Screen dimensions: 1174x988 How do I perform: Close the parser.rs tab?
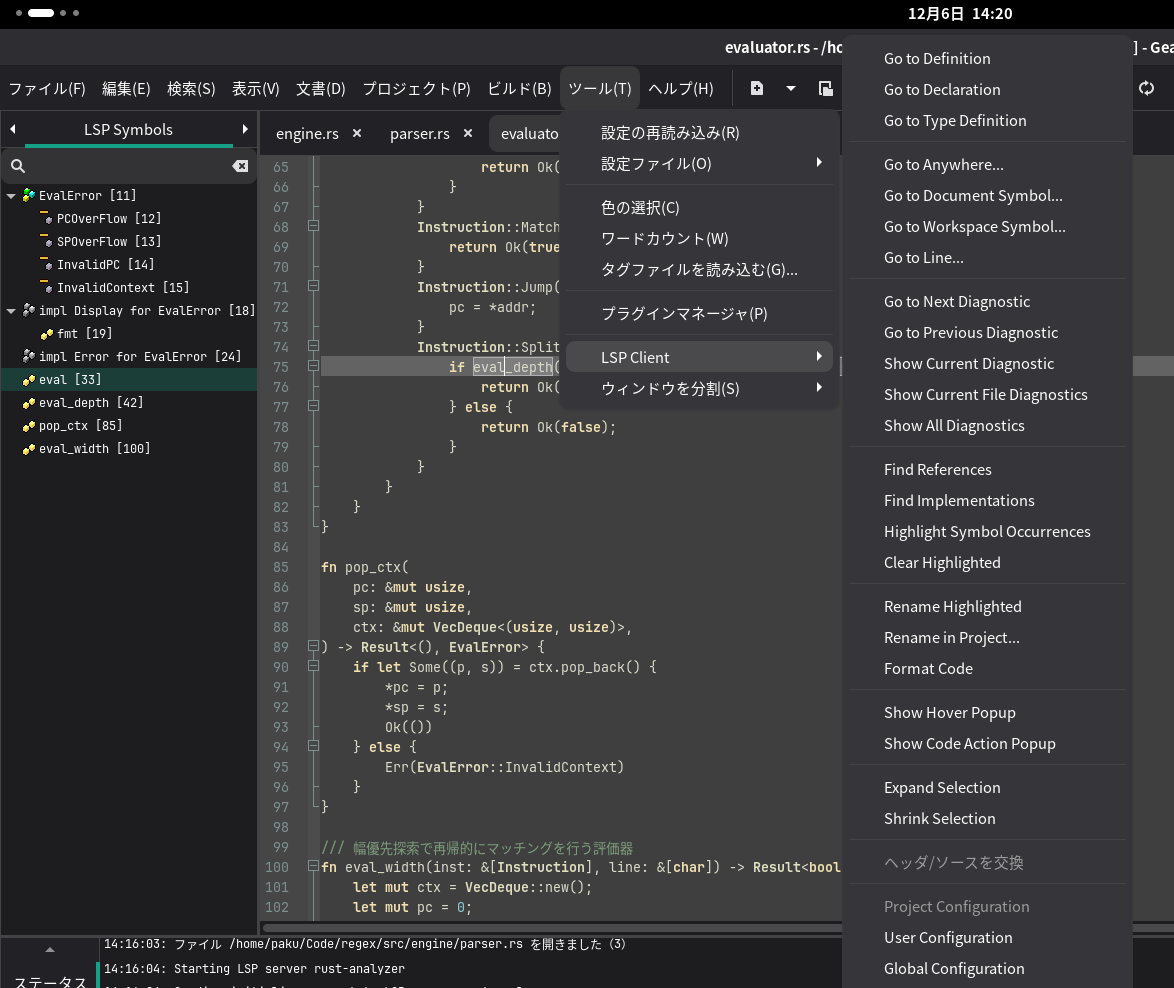[469, 133]
